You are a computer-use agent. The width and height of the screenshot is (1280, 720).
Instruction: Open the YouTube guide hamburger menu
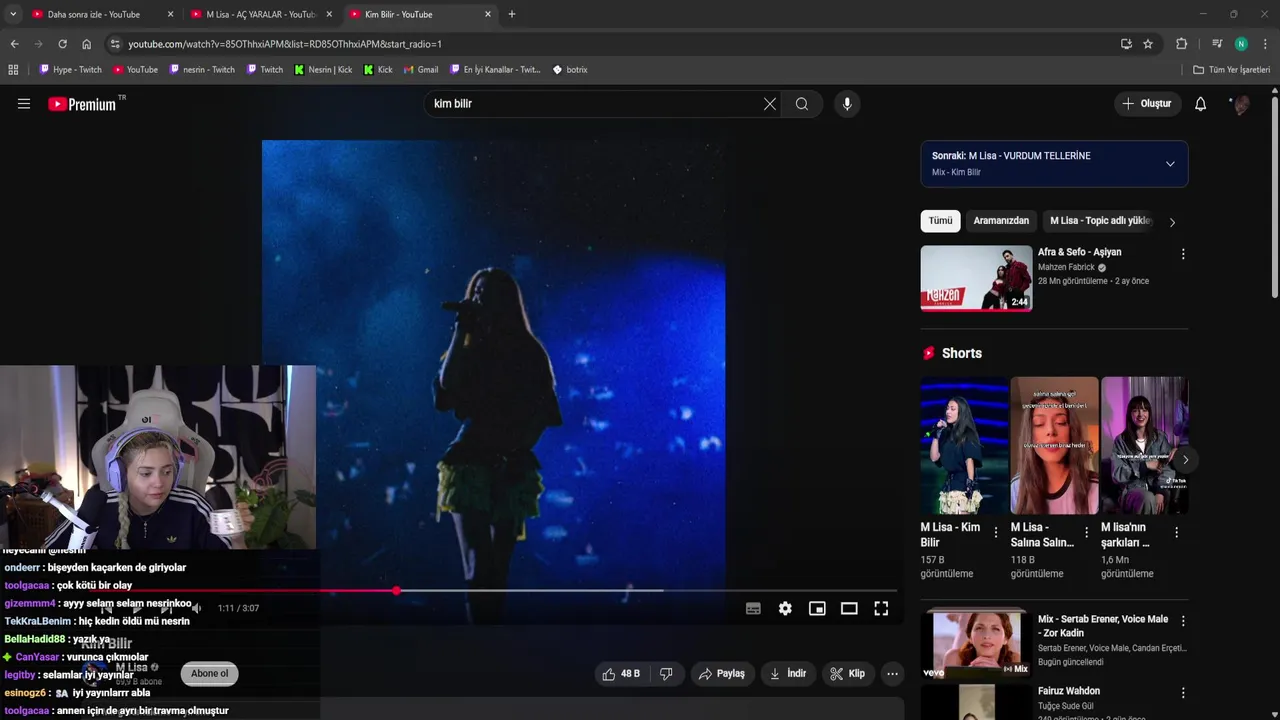click(x=24, y=104)
